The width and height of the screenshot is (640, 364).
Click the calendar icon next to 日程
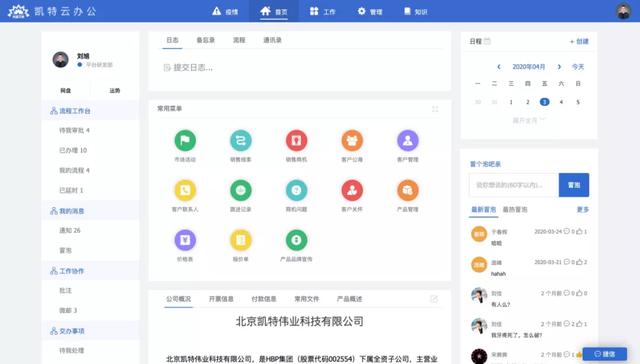(487, 41)
